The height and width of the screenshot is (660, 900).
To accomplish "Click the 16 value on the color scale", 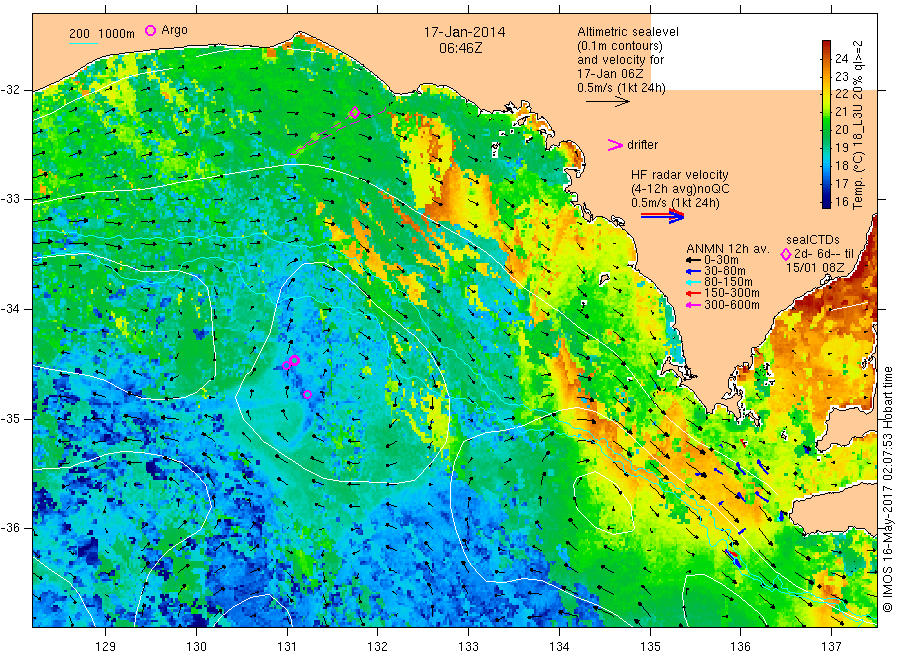I will point(841,201).
